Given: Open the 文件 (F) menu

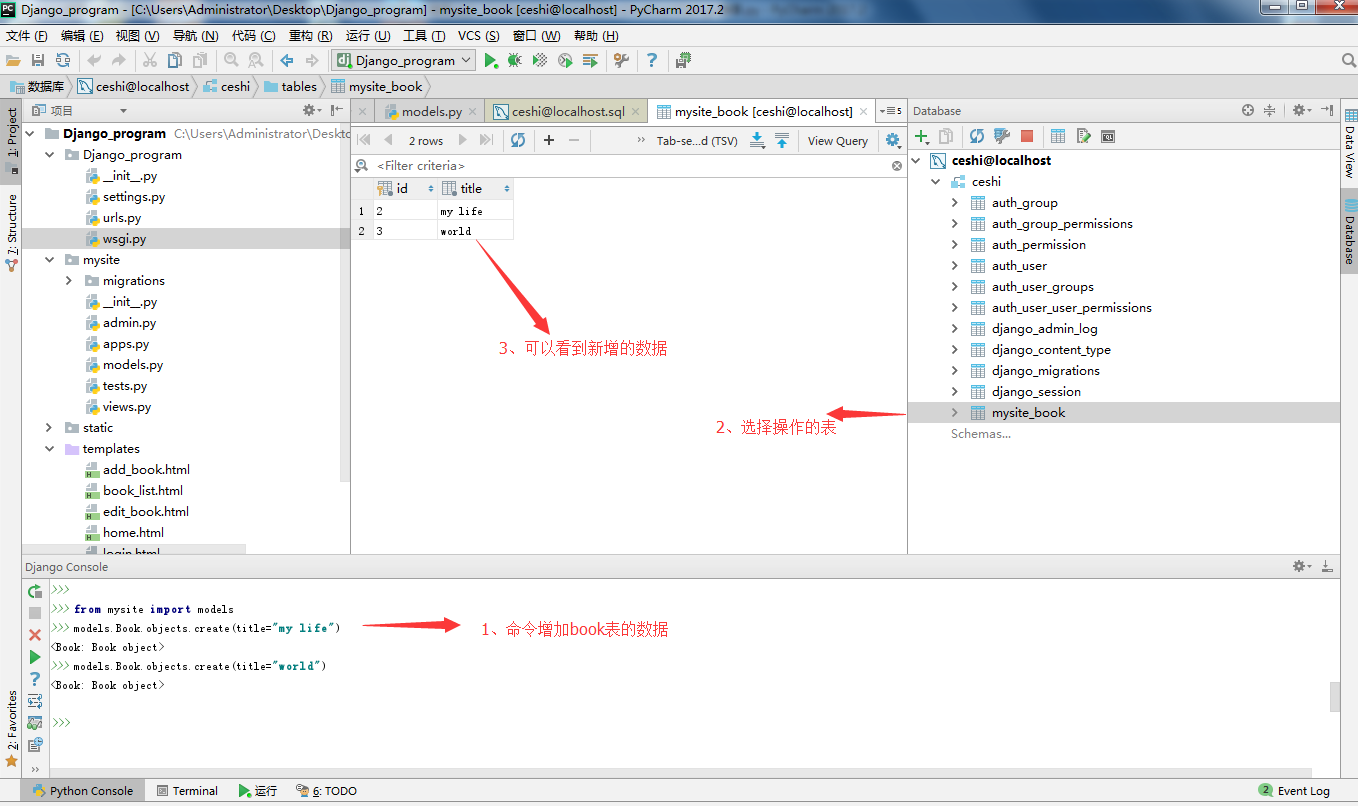Looking at the screenshot, I should [x=27, y=35].
